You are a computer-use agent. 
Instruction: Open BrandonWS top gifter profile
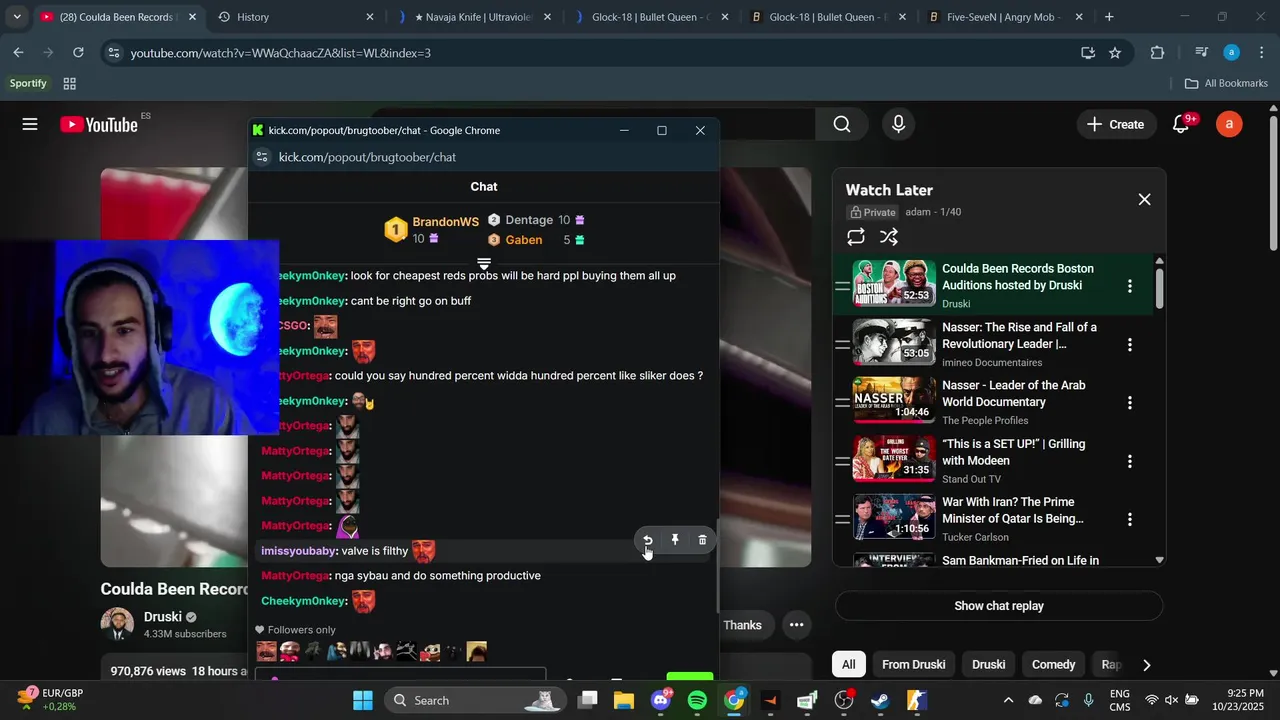click(x=445, y=222)
